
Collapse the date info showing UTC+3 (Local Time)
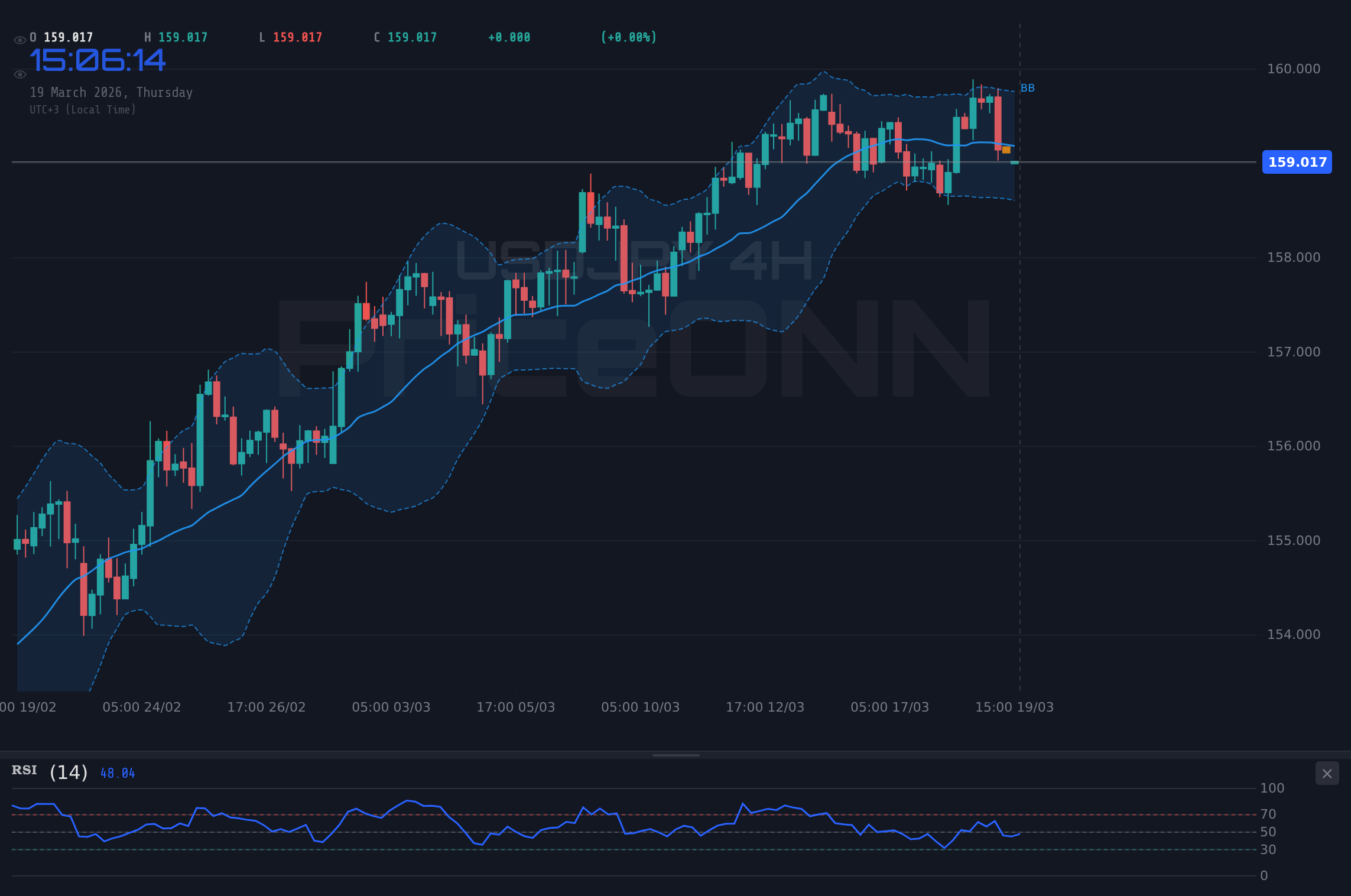pos(83,109)
